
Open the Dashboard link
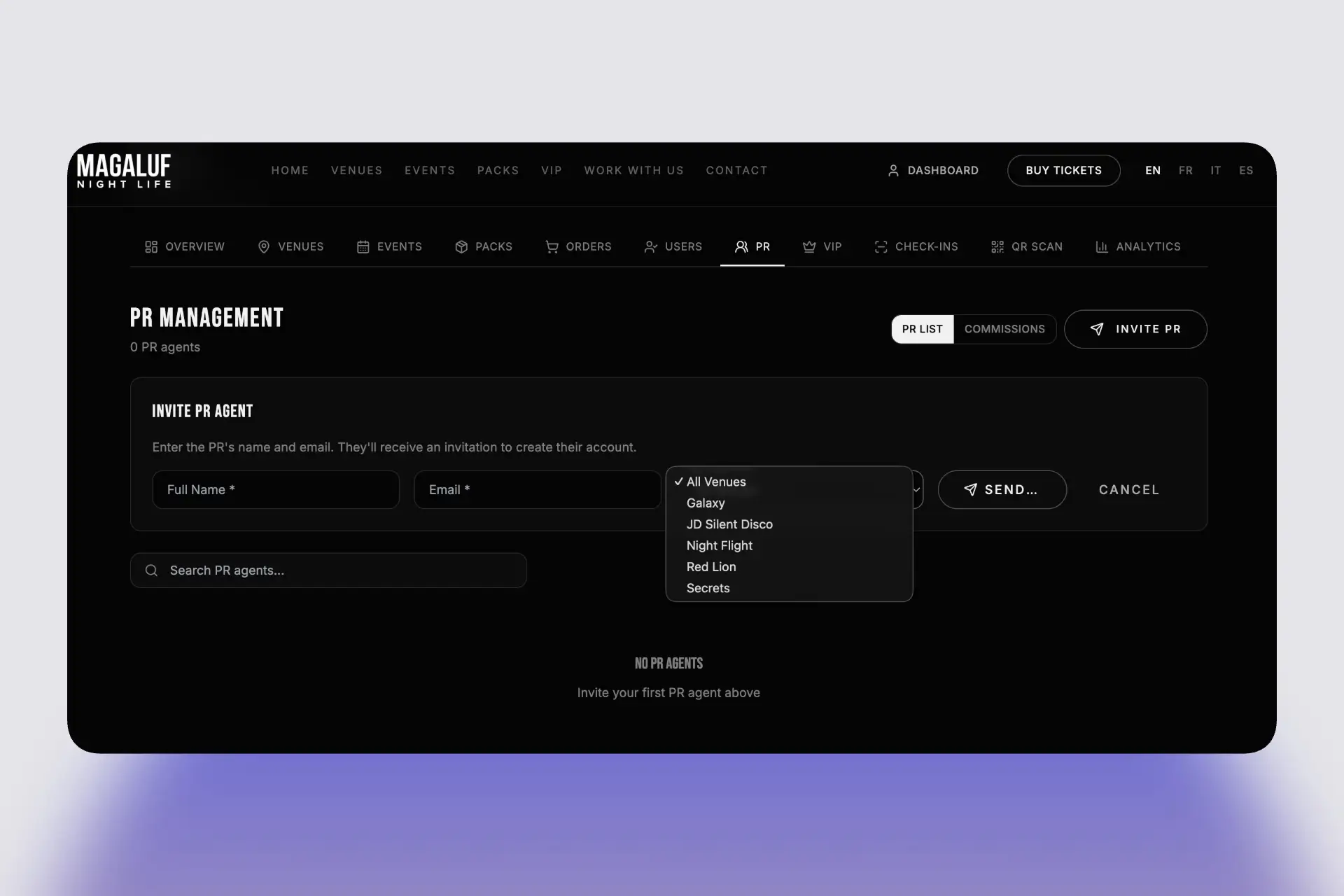933,171
